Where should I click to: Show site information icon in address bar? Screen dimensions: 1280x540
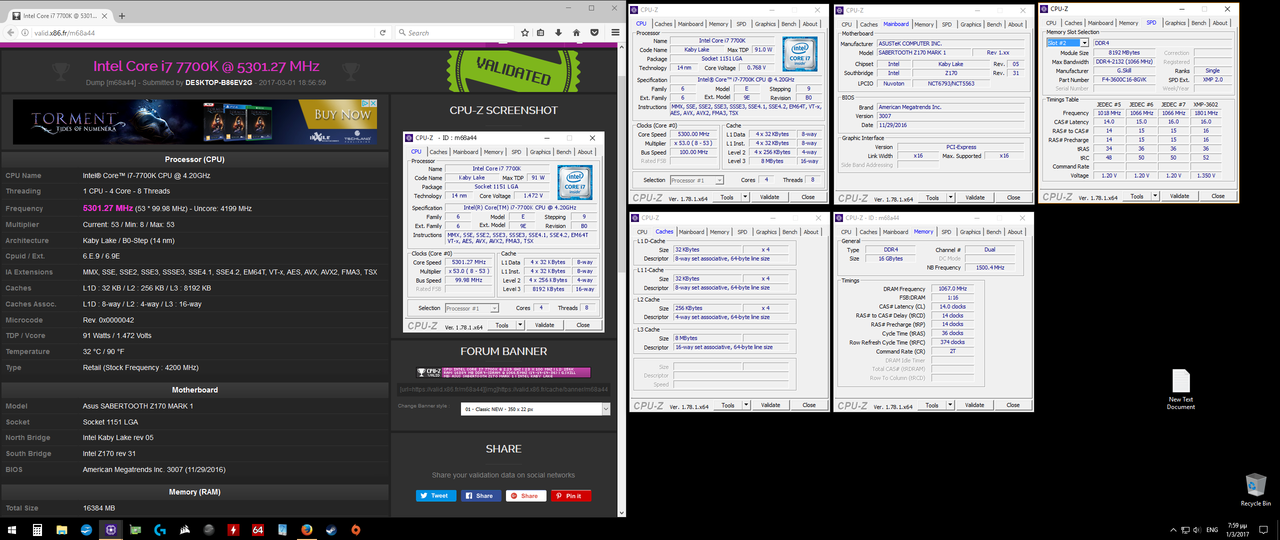click(x=24, y=32)
